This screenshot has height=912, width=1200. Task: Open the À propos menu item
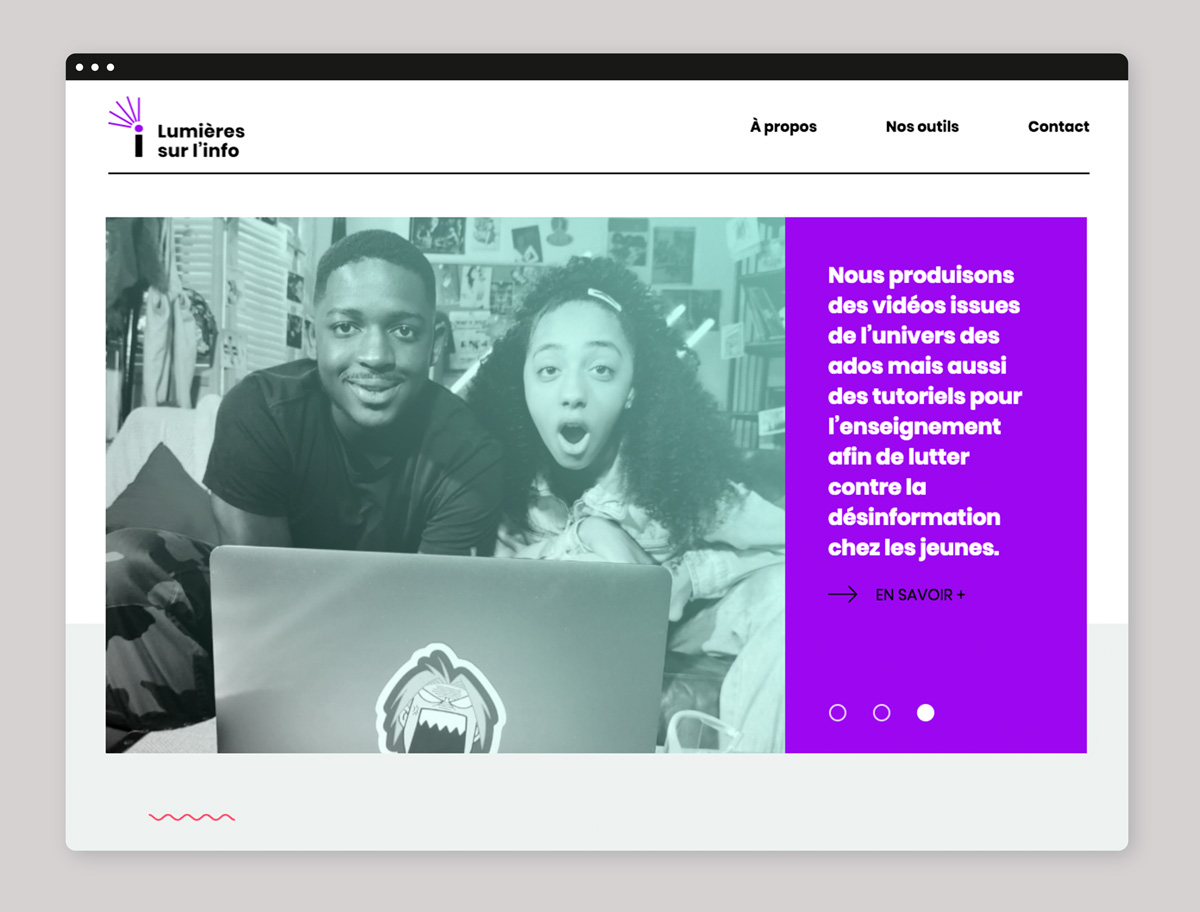[783, 127]
